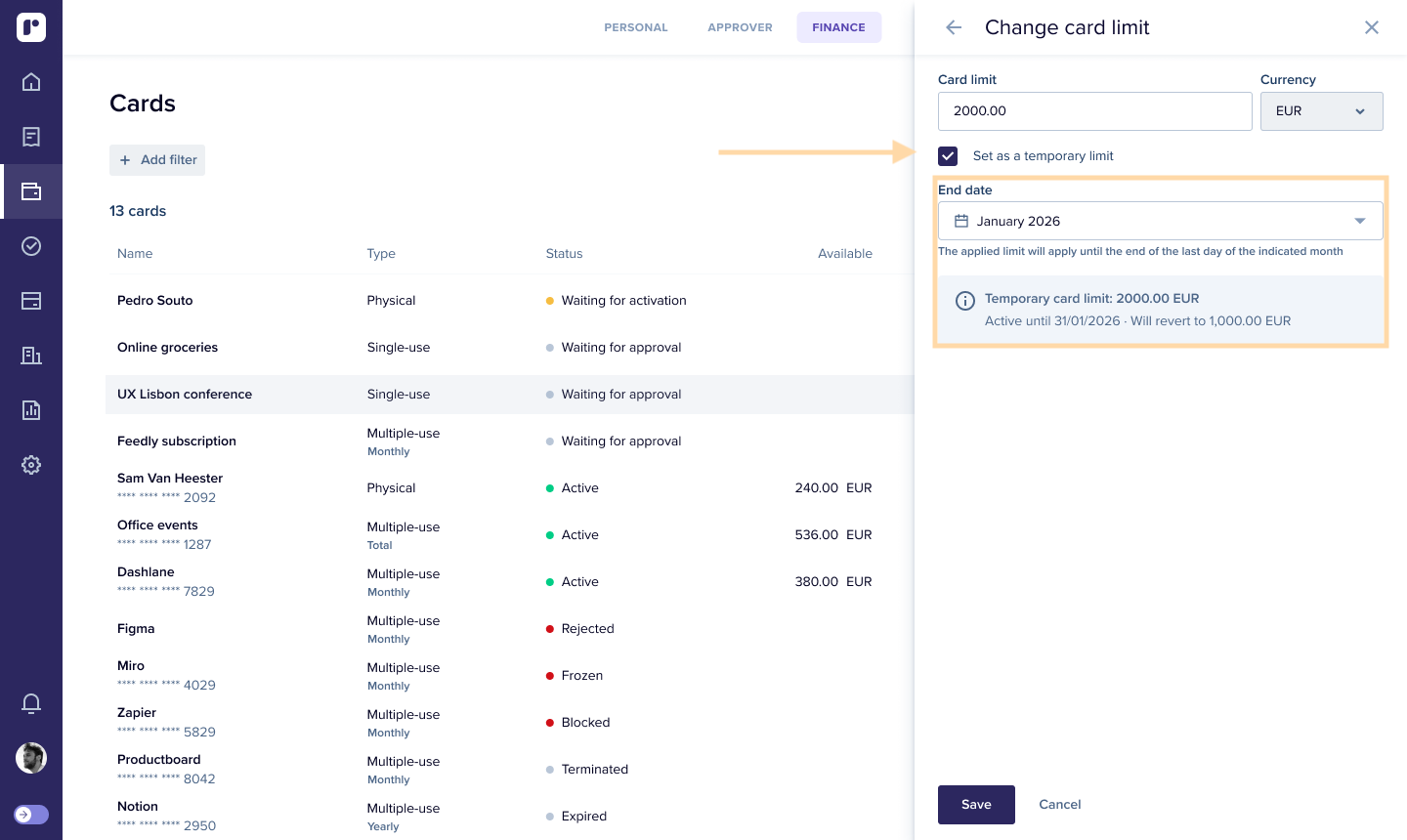Switch to the Approver tab
This screenshot has height=840, width=1407.
pos(740,27)
